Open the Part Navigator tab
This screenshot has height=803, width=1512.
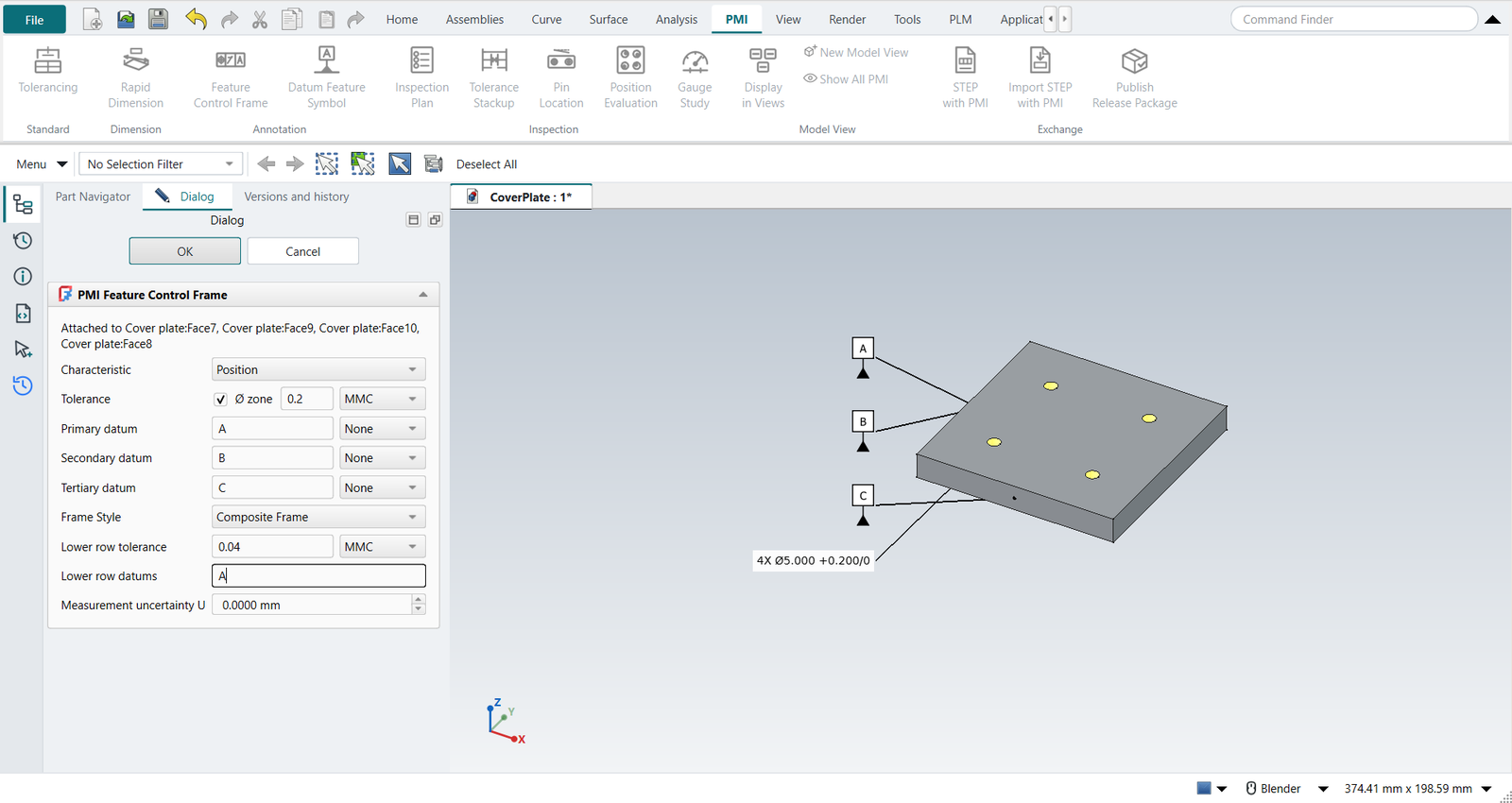[93, 196]
